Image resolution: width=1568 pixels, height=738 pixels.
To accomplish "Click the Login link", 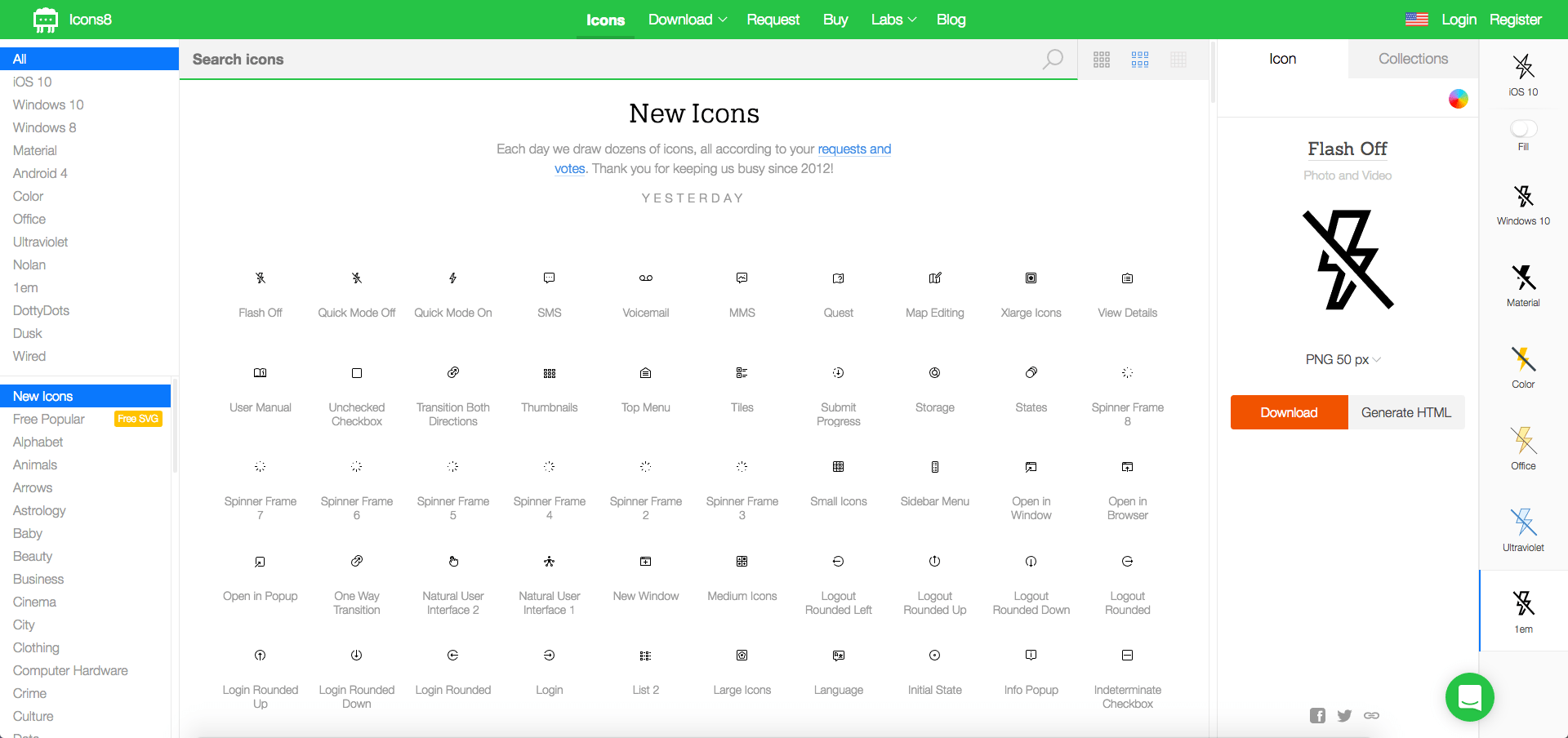I will click(1459, 20).
